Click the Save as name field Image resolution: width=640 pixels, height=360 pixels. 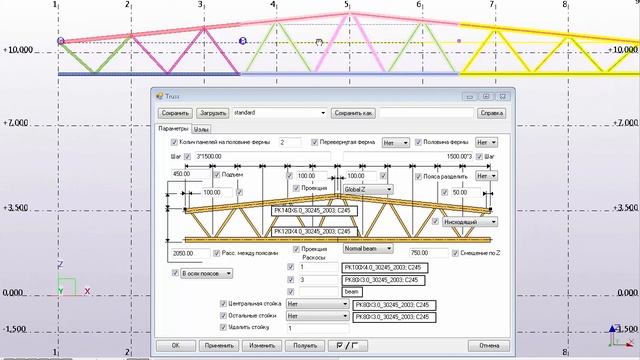(427, 113)
